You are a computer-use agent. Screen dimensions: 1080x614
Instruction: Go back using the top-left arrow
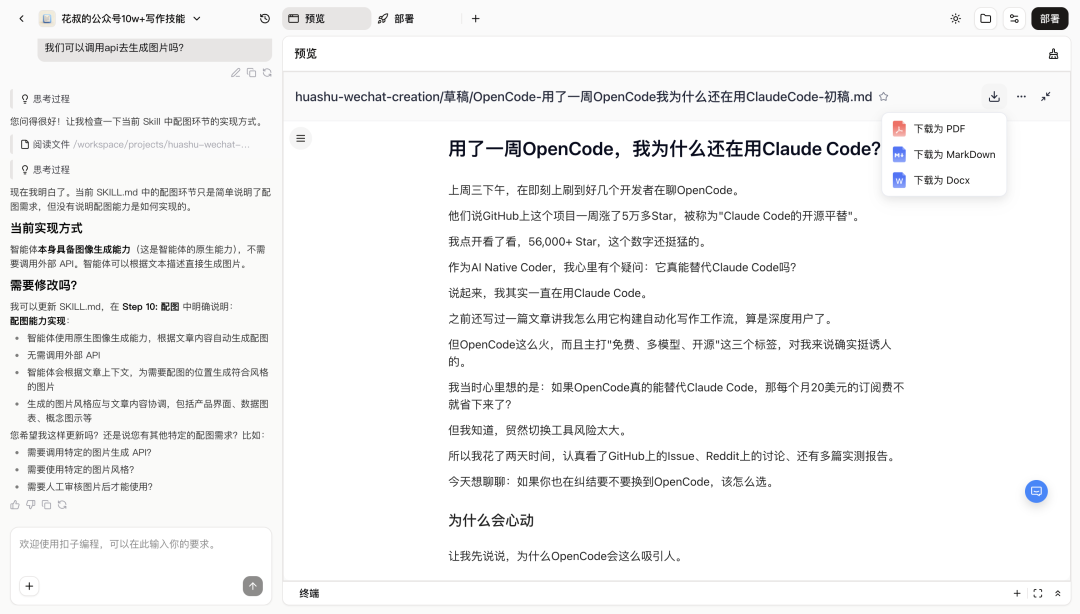coord(21,19)
